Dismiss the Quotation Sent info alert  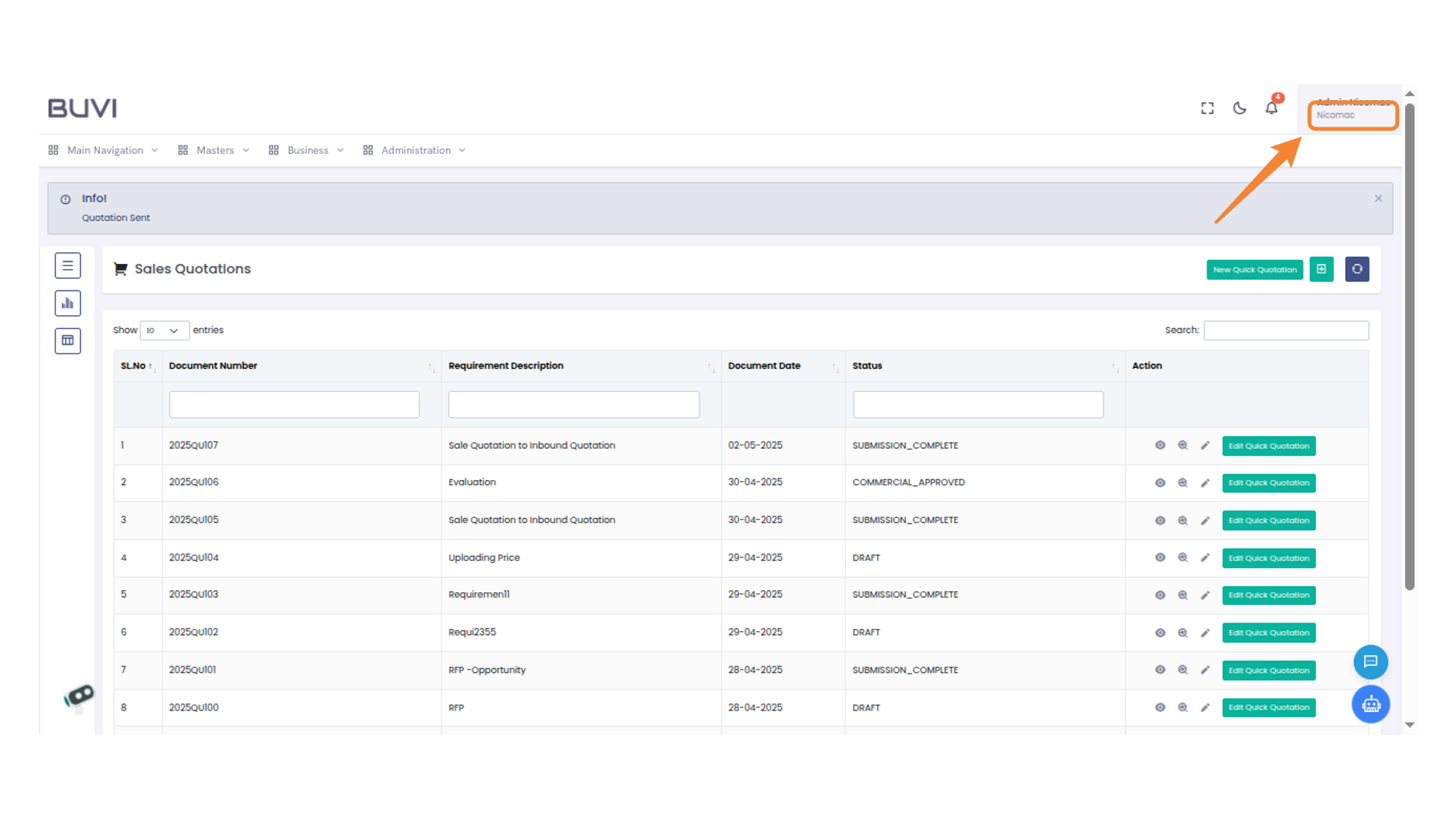click(1379, 199)
